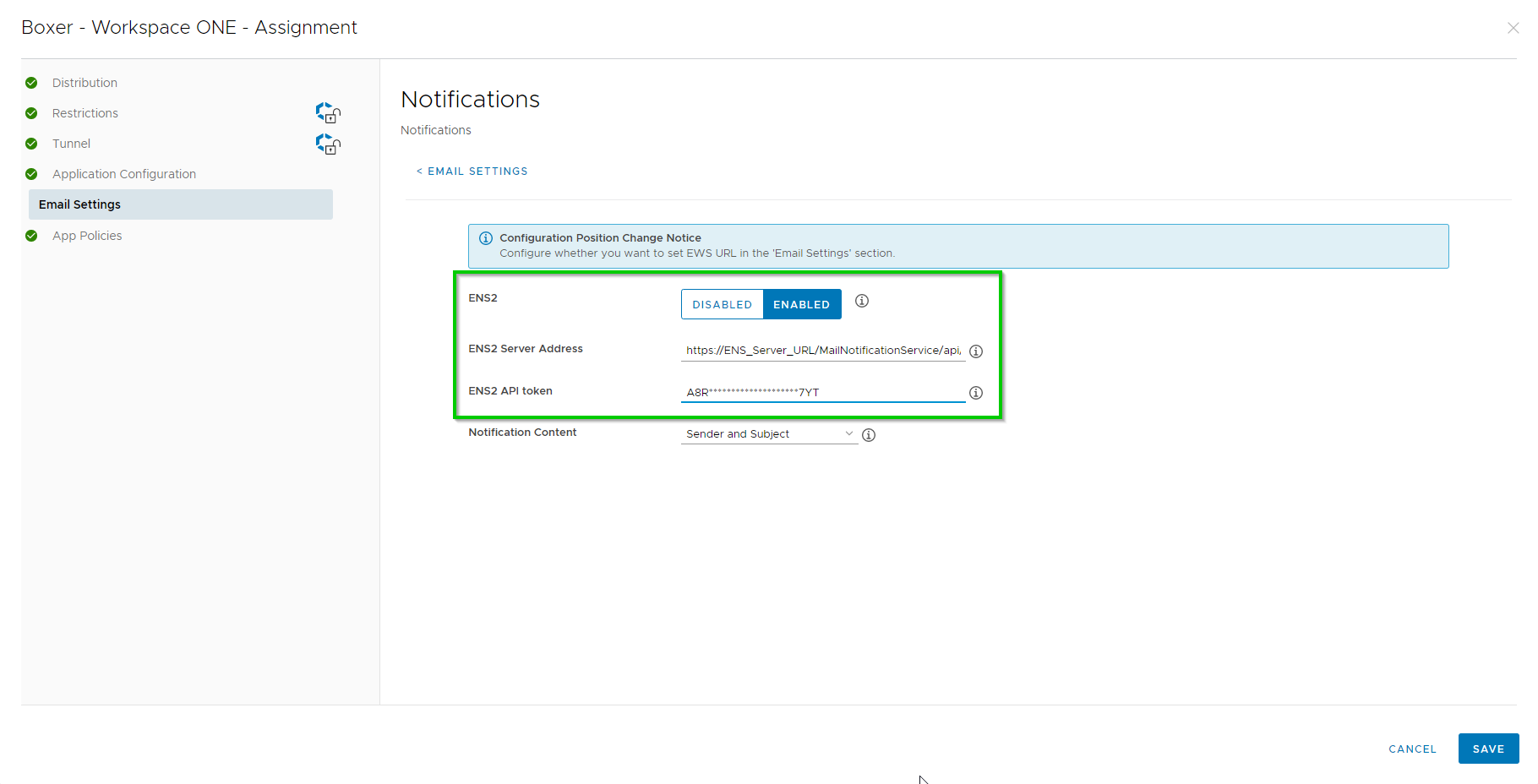Click the unlock sync icon next to Restrictions

(x=328, y=112)
